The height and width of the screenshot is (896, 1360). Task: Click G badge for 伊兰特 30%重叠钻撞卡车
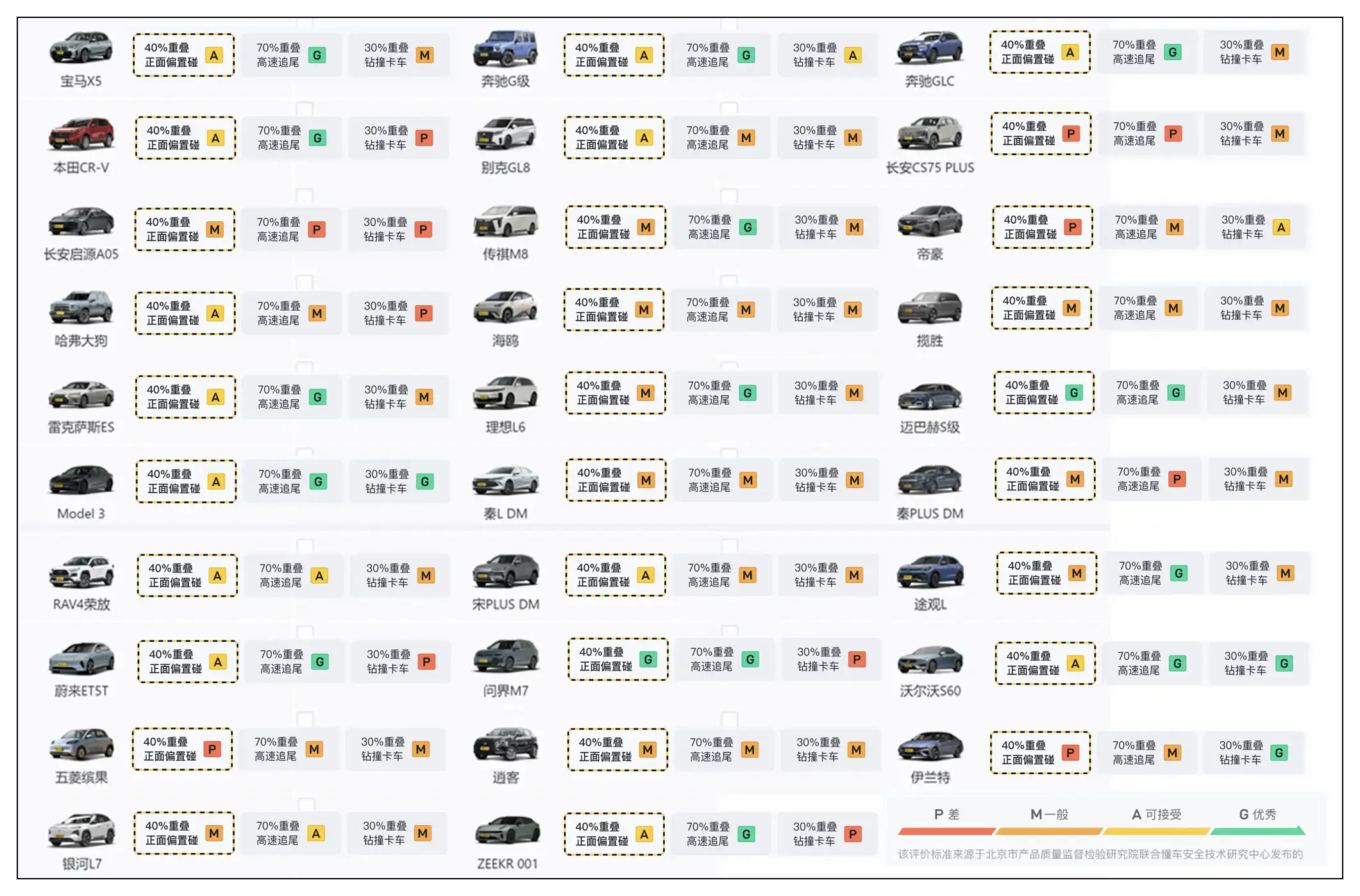[x=1279, y=753]
